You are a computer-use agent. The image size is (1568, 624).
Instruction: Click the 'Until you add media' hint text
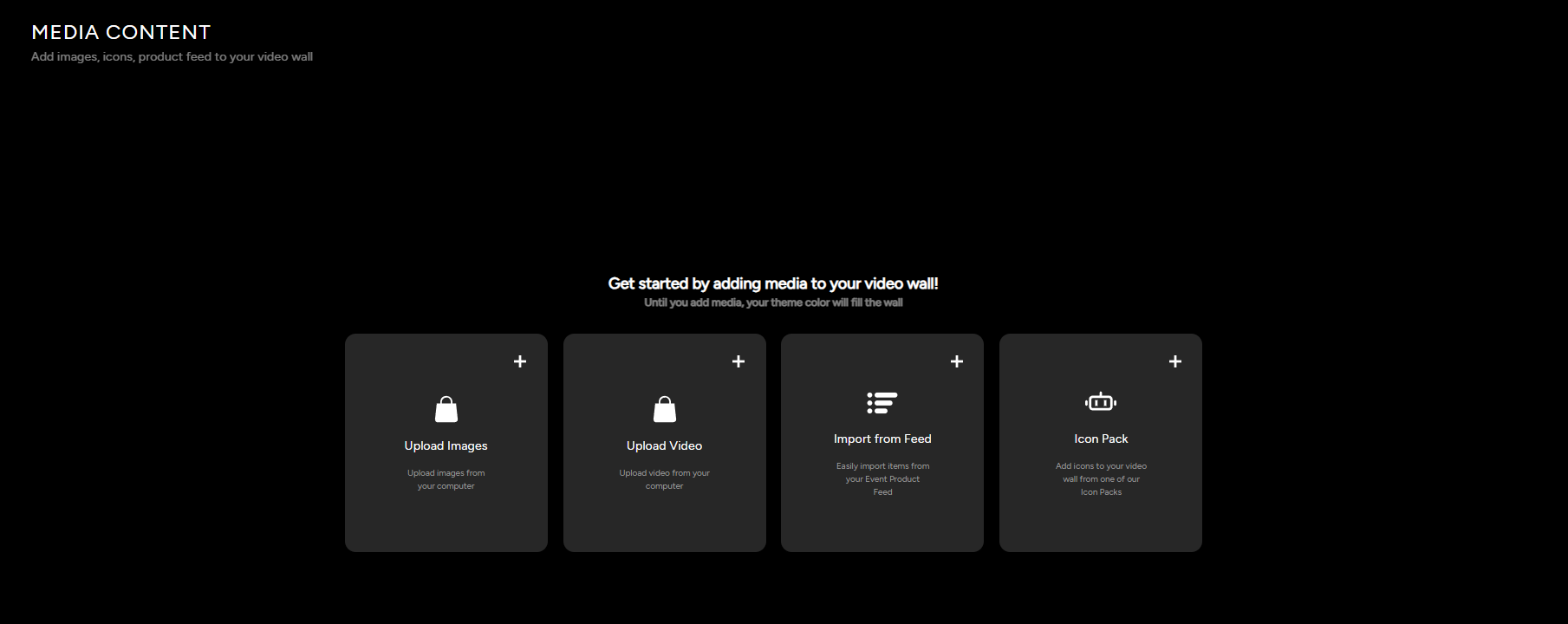773,302
